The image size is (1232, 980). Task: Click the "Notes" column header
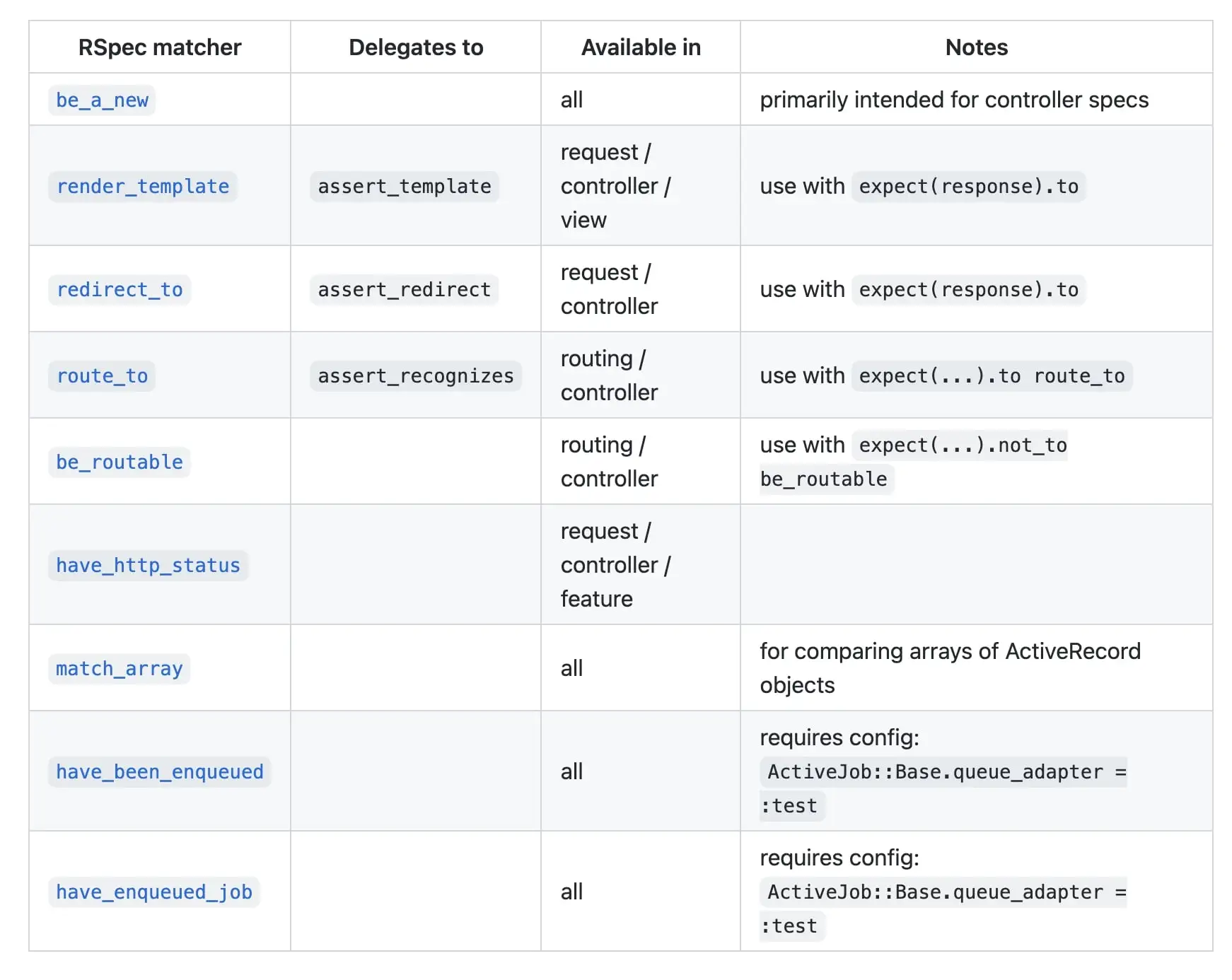pyautogui.click(x=976, y=47)
